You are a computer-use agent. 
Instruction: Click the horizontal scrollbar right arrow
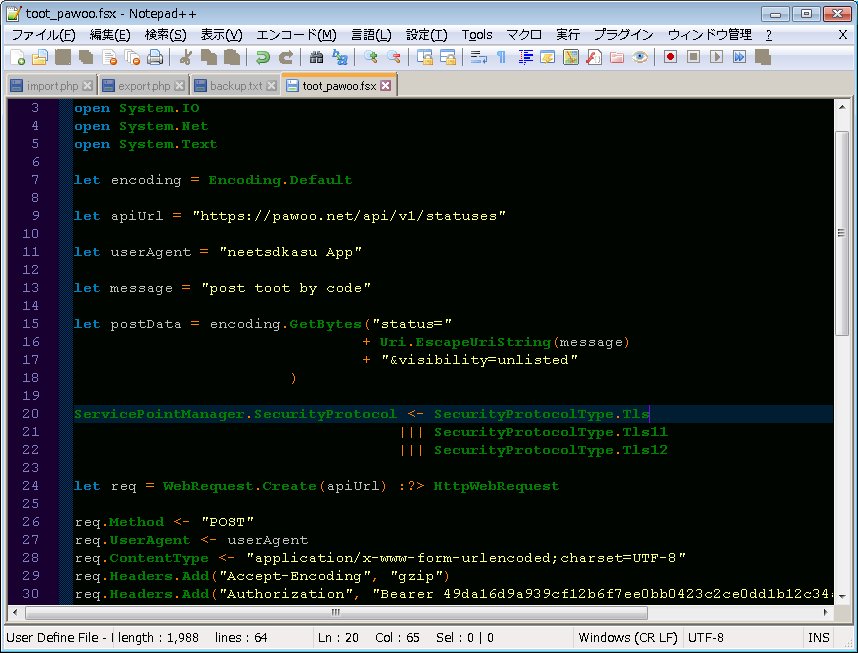click(x=826, y=612)
